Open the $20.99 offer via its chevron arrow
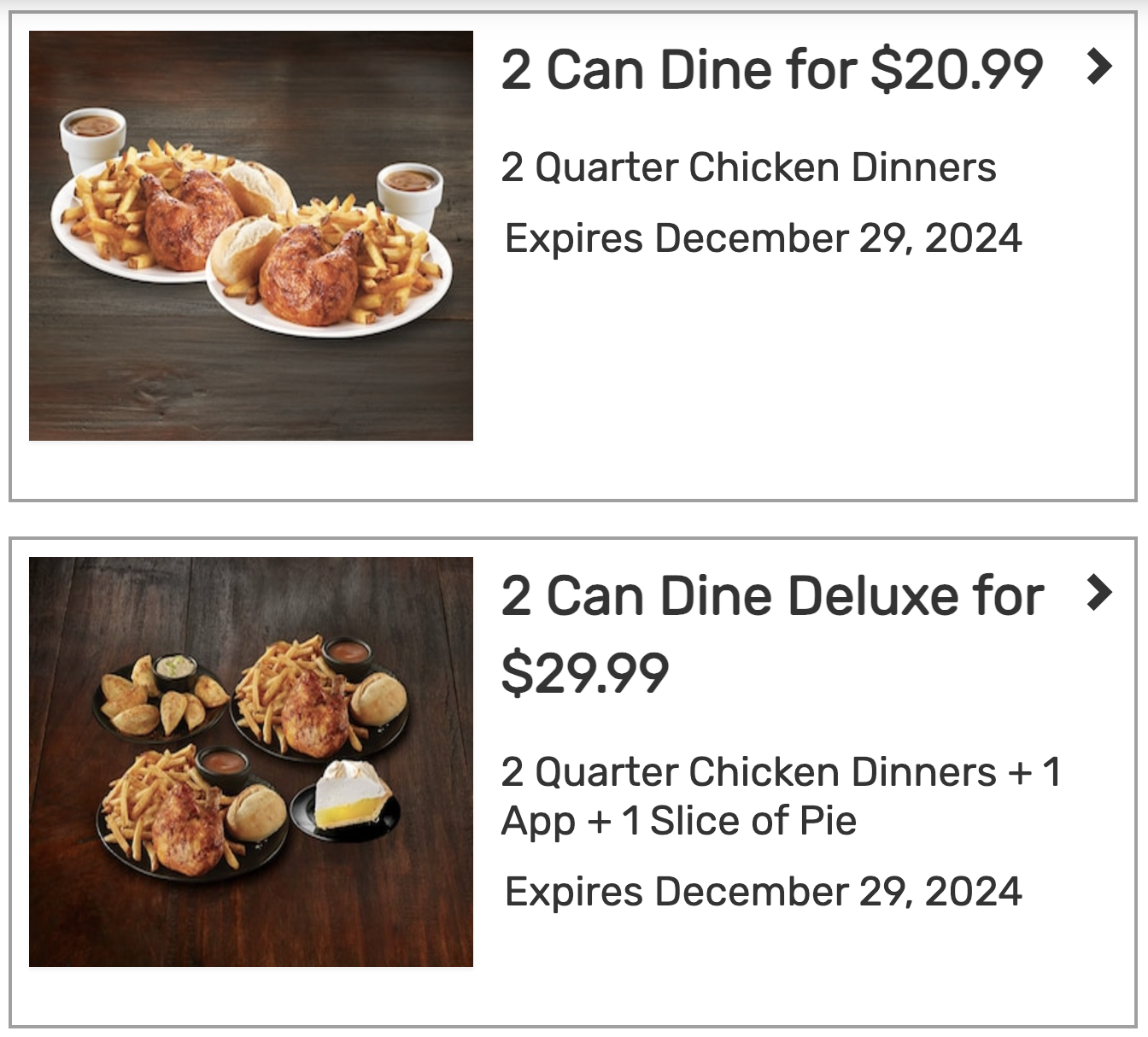This screenshot has width=1148, height=1037. tap(1099, 67)
